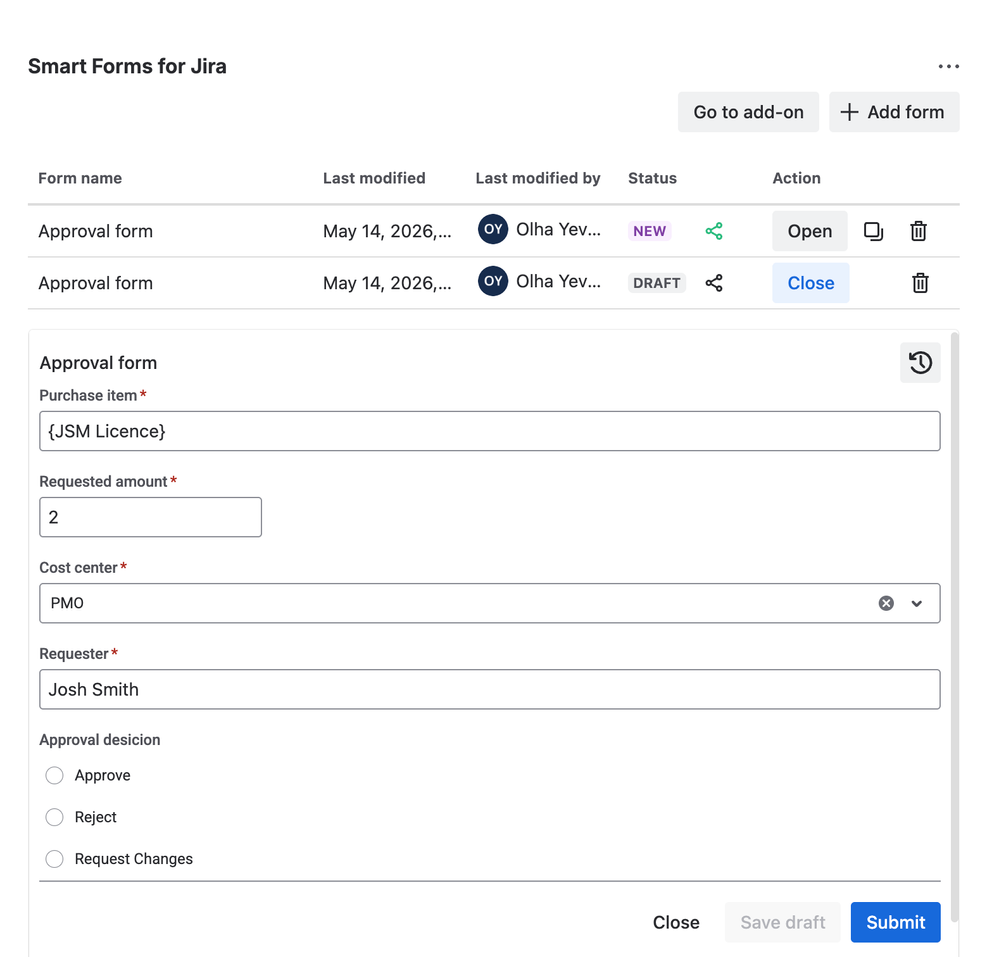Click the date in the NEW row
999x957 pixels.
[x=387, y=231]
